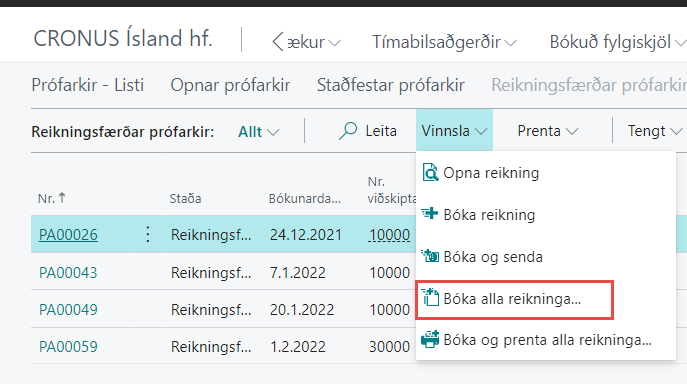Click the Opna reikning document icon
This screenshot has height=384, width=687.
(x=430, y=173)
